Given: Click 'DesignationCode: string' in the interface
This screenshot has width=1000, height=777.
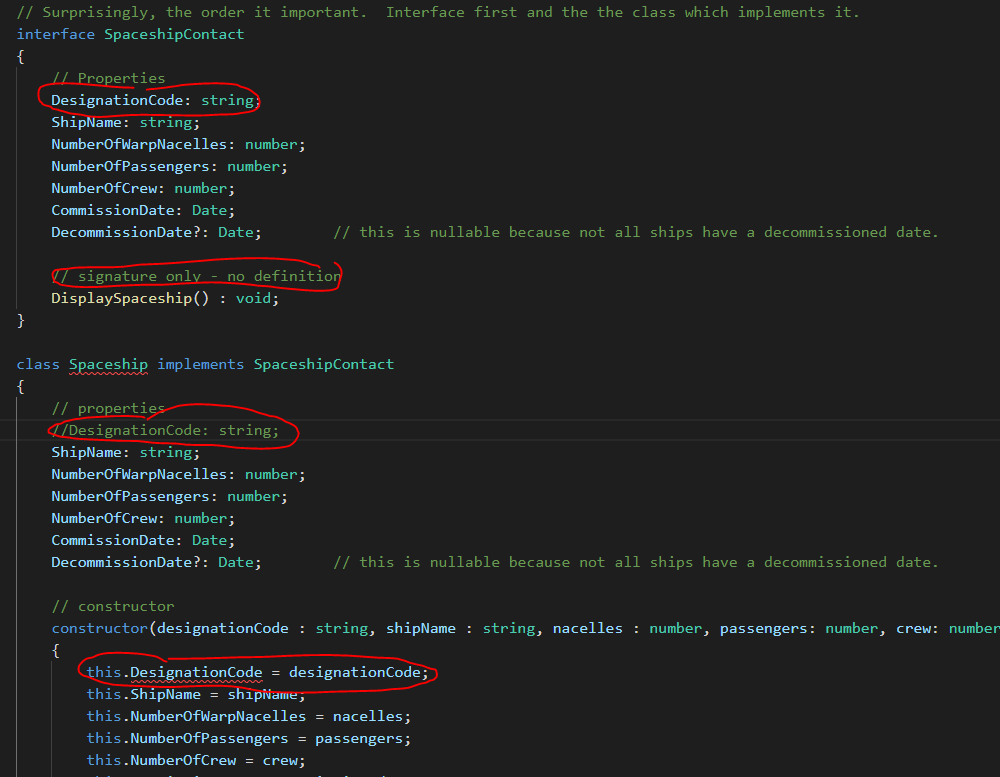Looking at the screenshot, I should [x=152, y=100].
